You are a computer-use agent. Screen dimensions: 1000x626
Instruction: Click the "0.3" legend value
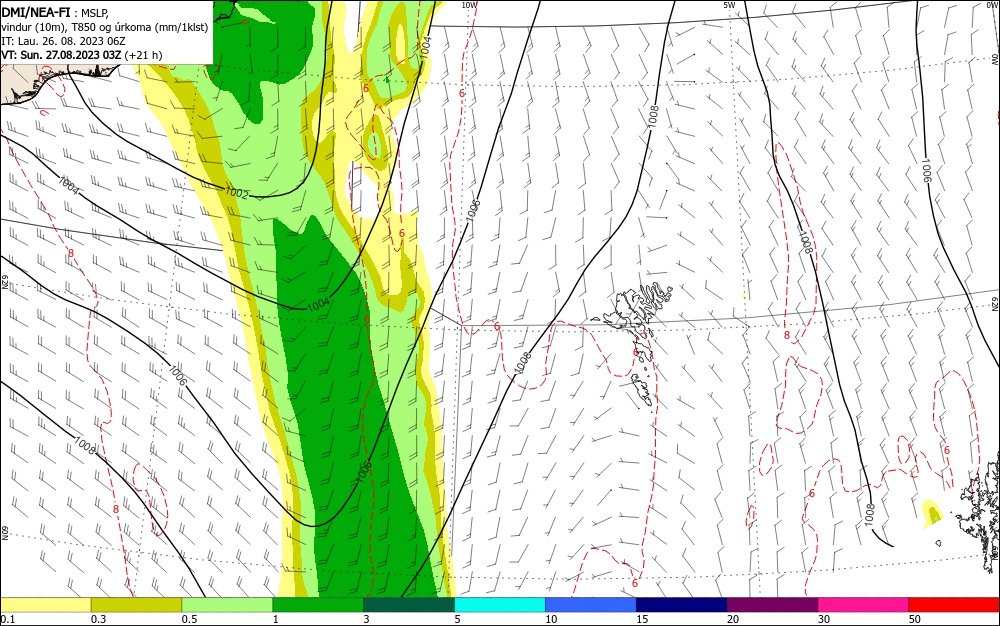98,619
